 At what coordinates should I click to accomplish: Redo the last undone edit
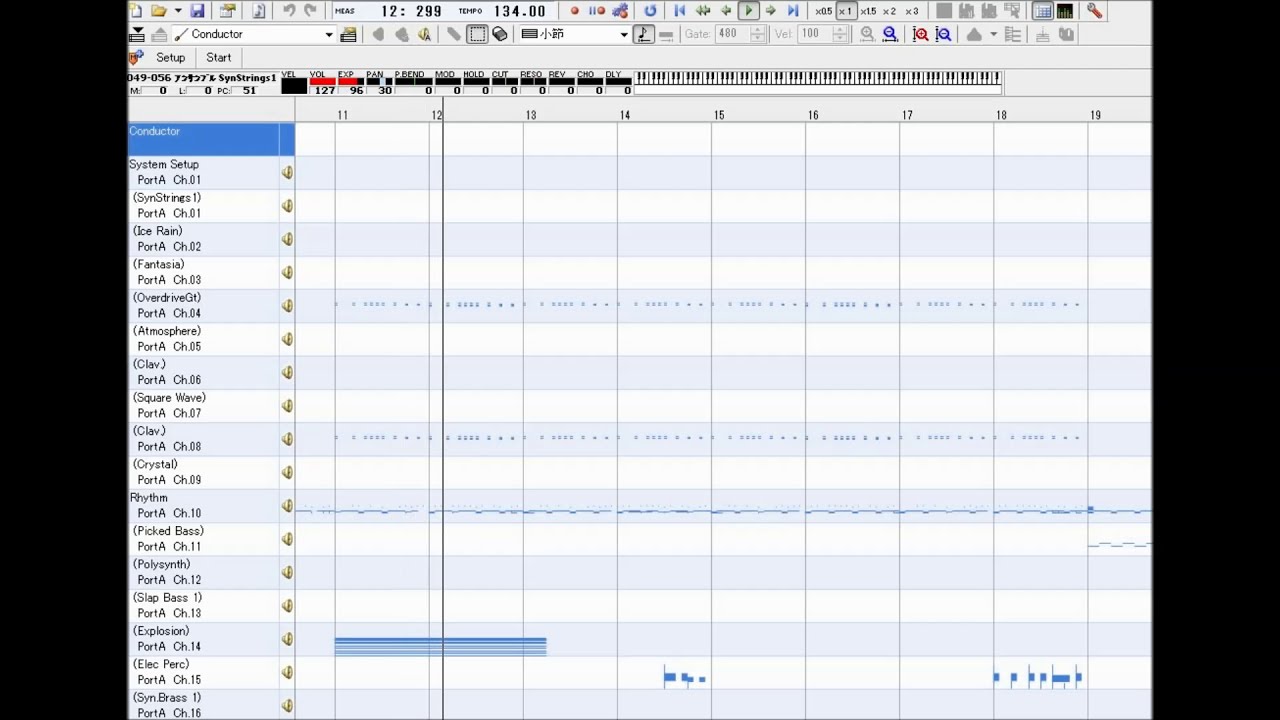[x=310, y=11]
